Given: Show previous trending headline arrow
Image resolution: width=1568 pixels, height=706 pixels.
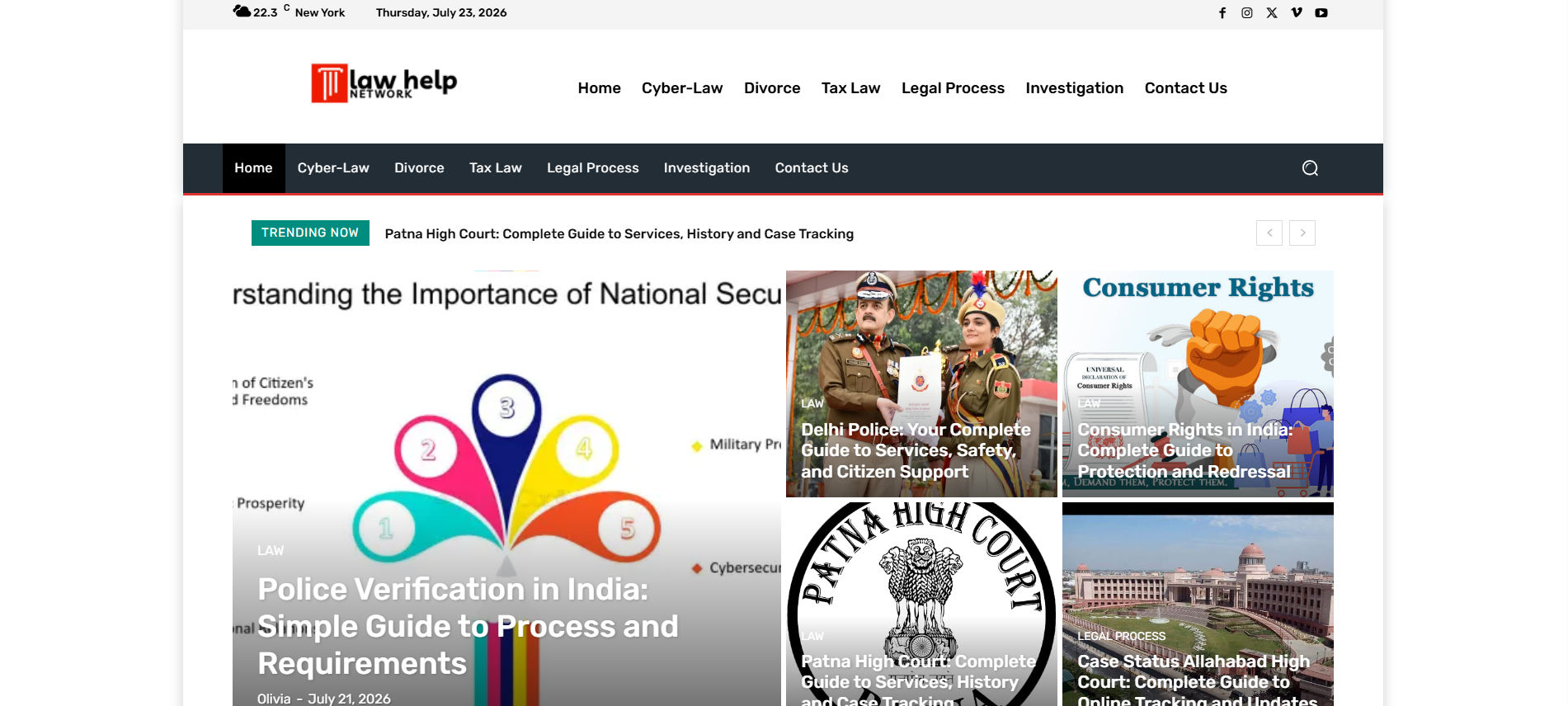Looking at the screenshot, I should (1269, 233).
